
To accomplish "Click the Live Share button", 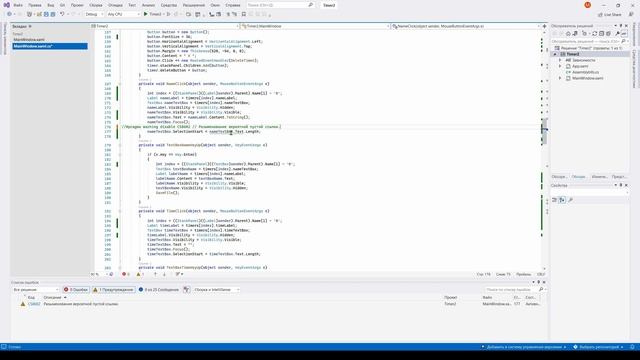I will [x=610, y=15].
